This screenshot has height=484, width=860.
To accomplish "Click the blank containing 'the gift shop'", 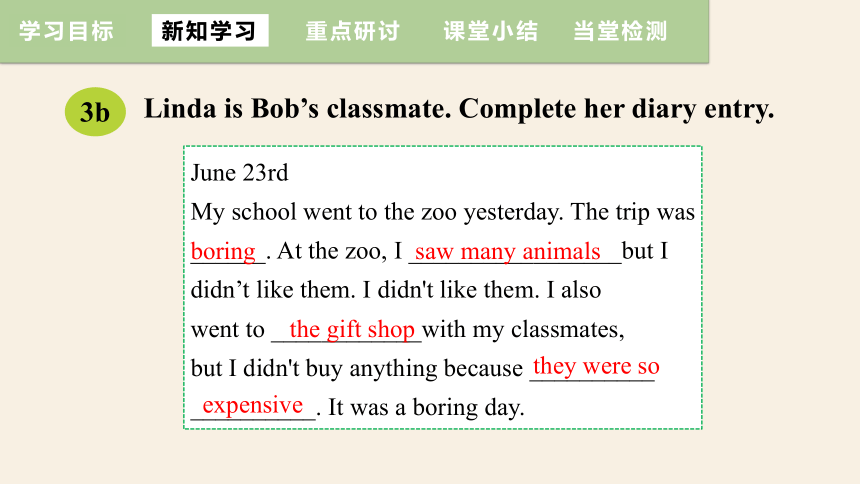I will click(x=347, y=330).
